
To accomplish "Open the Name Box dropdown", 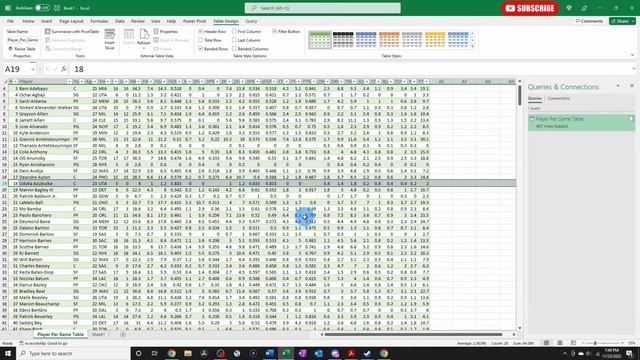I will (x=33, y=69).
